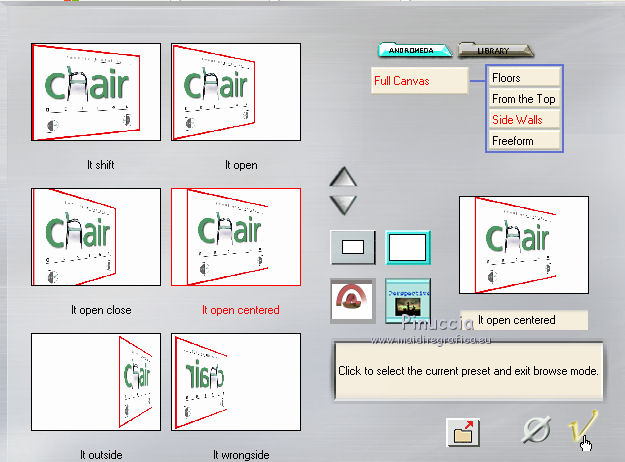Click the down arrow to browse presets

click(343, 205)
